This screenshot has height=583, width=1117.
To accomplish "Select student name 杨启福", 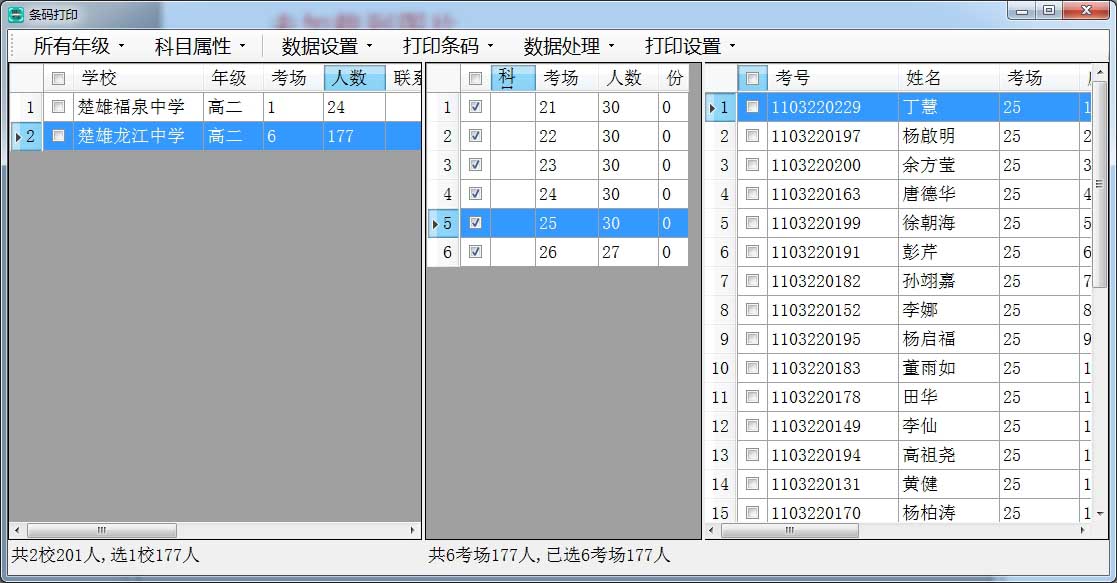I will pyautogui.click(x=949, y=339).
